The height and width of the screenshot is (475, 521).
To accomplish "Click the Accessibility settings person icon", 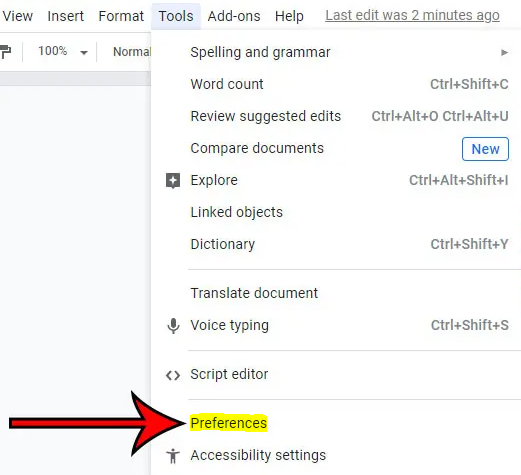I will tap(173, 456).
